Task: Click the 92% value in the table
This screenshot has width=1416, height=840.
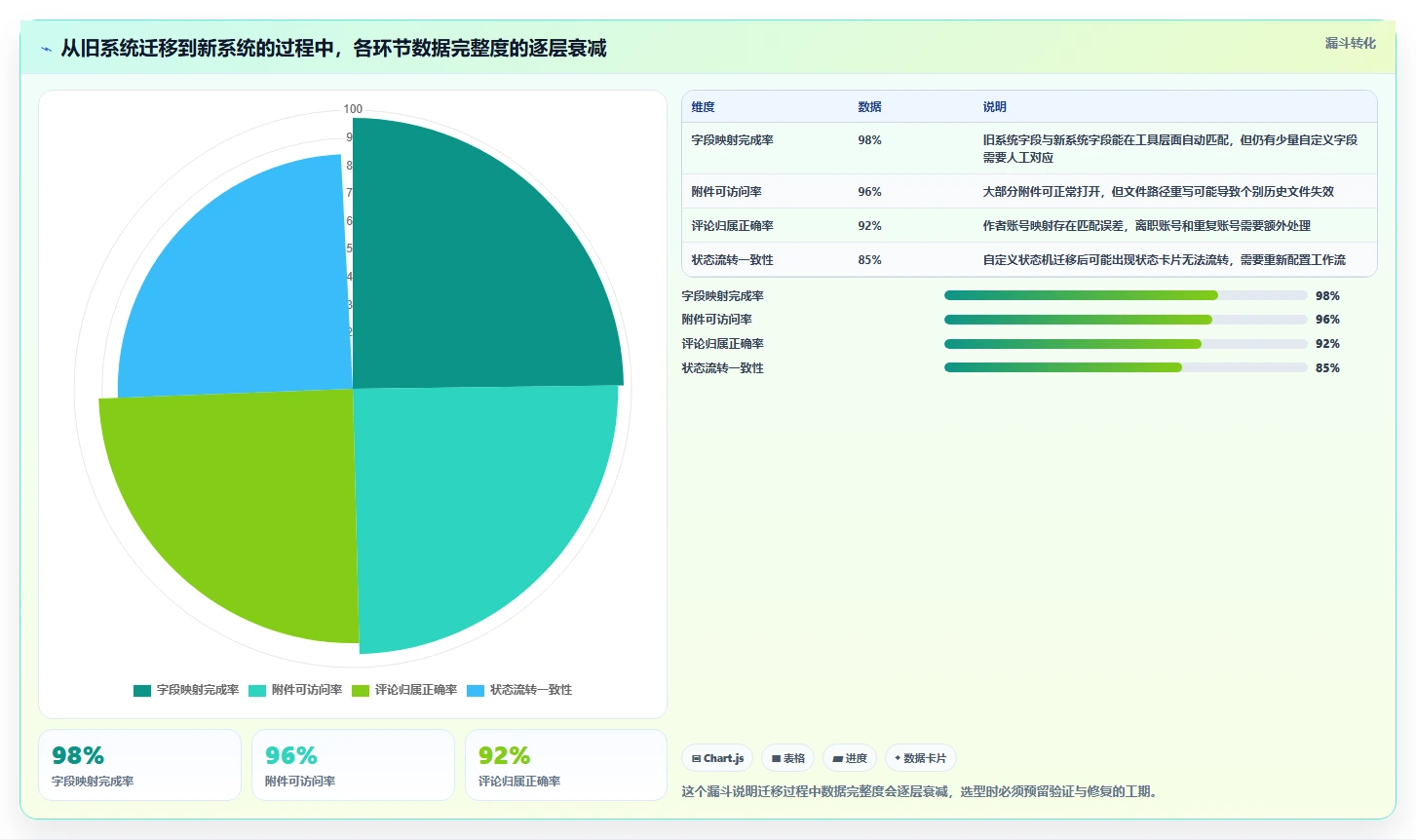Action: pyautogui.click(x=869, y=226)
